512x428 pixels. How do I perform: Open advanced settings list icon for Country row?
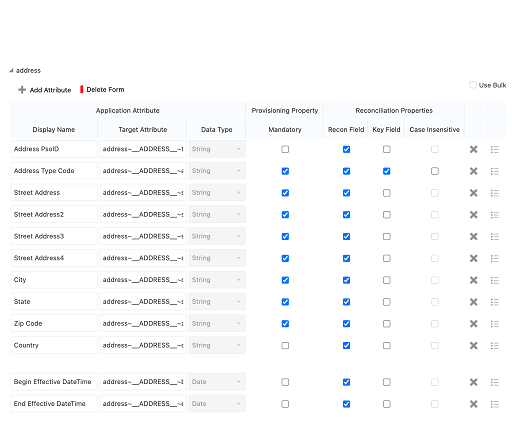click(495, 346)
